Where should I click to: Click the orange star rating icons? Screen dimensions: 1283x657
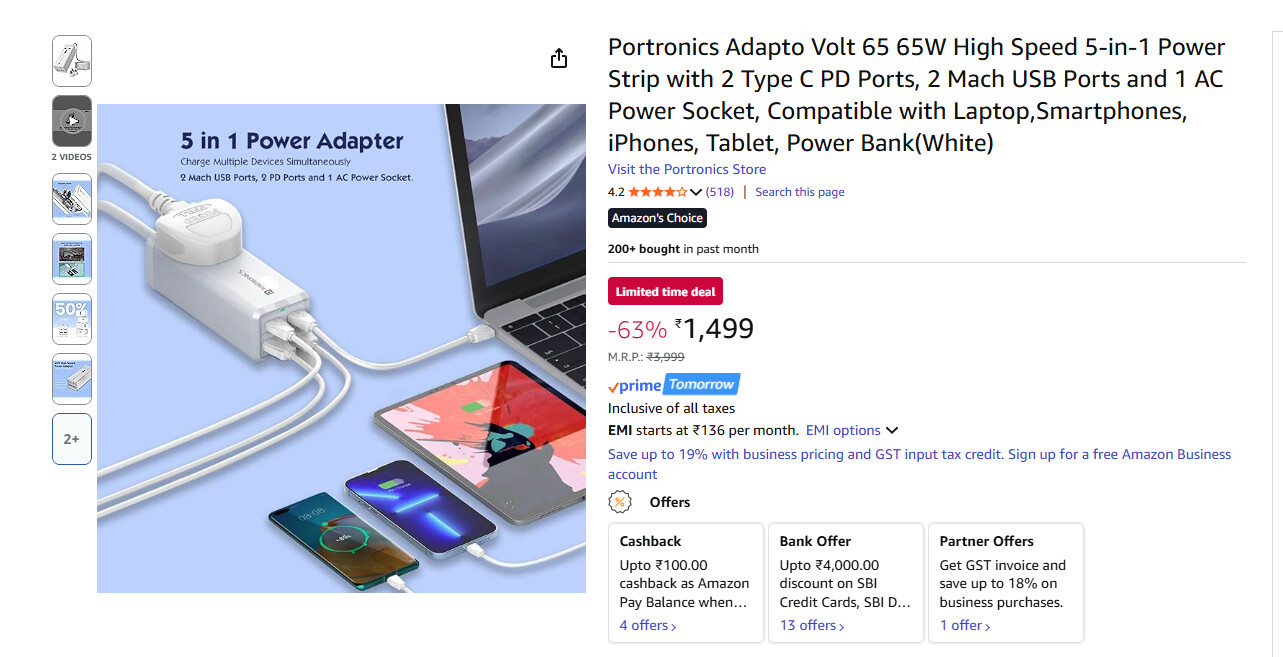pos(657,192)
